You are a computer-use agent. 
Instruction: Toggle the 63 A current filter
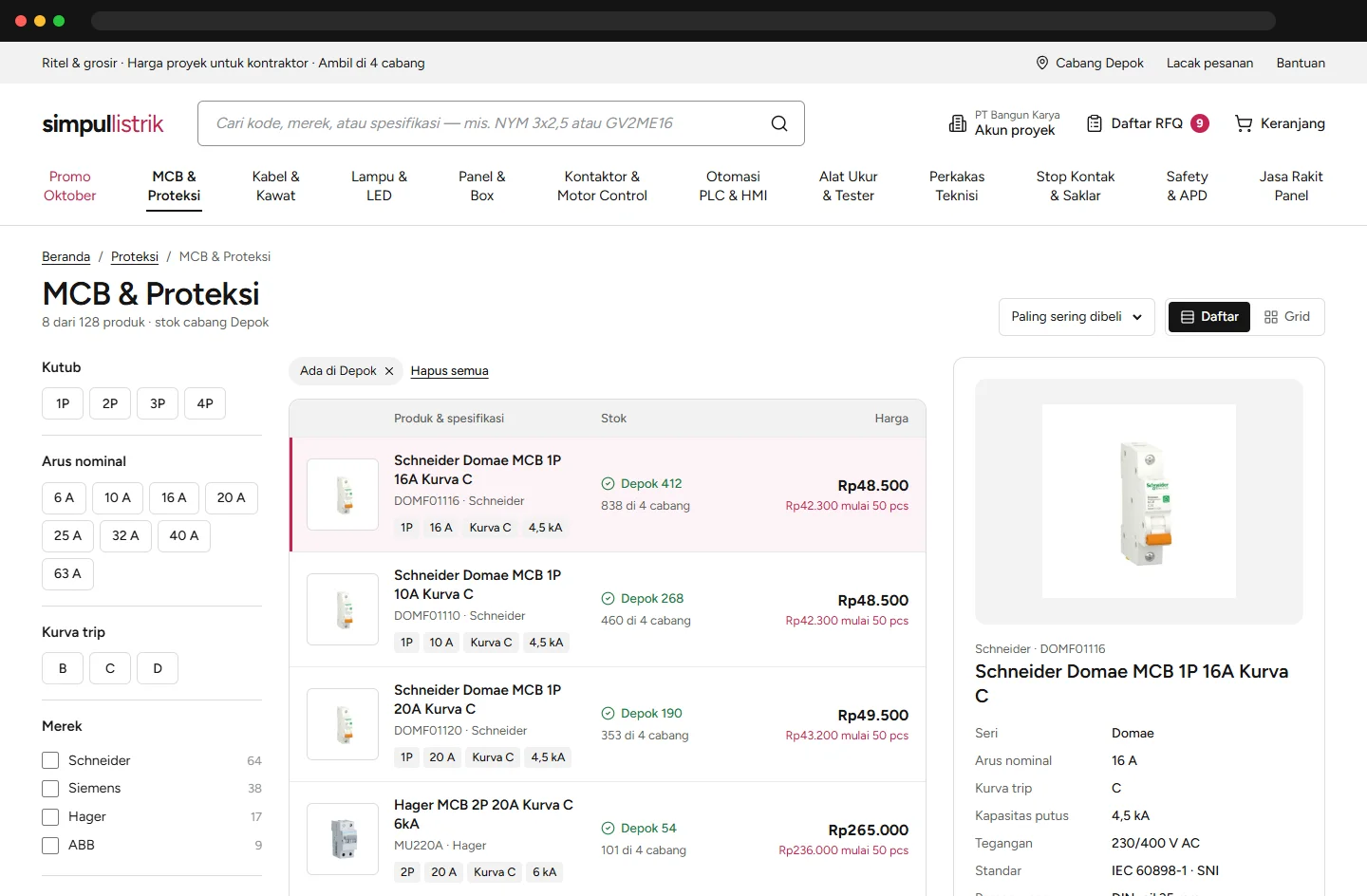(x=67, y=574)
